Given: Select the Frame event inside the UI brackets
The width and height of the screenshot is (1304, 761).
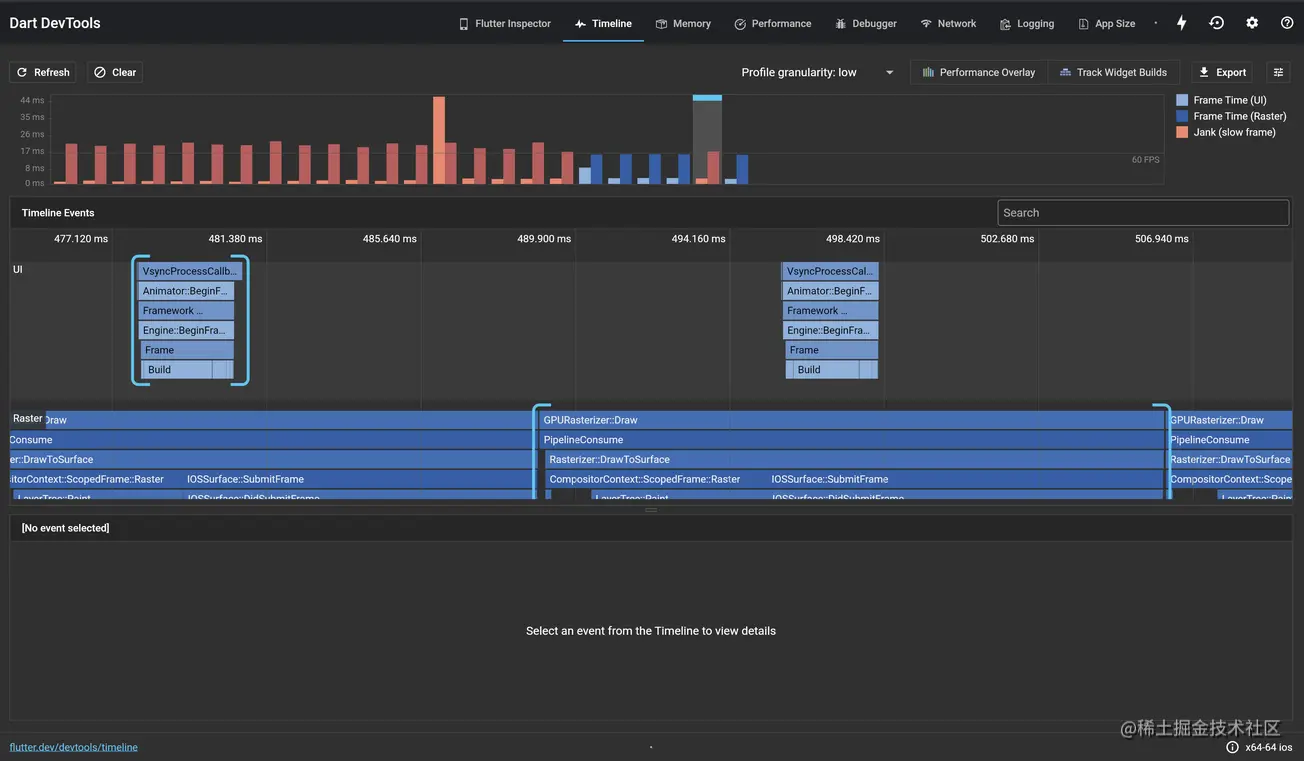Looking at the screenshot, I should (187, 350).
